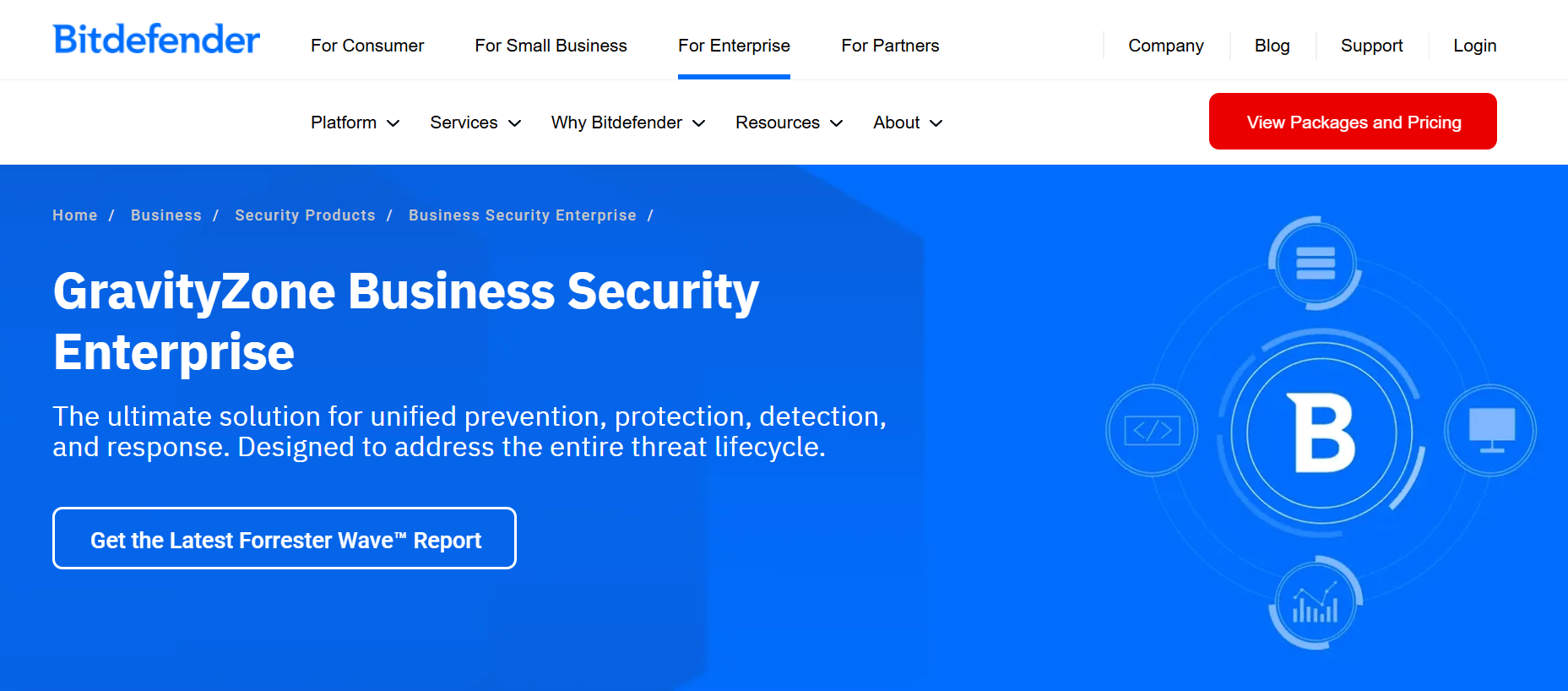The height and width of the screenshot is (691, 1568).
Task: Click the code snippet circle icon
Action: pos(1151,430)
